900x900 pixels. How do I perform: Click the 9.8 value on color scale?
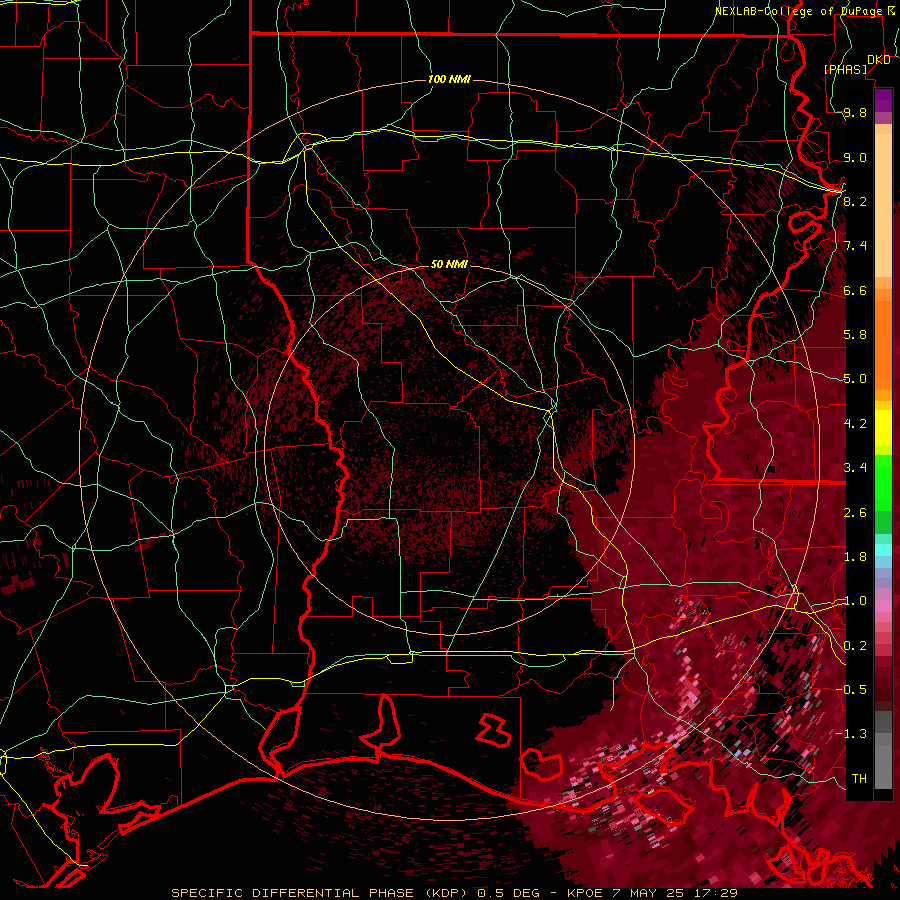[855, 112]
